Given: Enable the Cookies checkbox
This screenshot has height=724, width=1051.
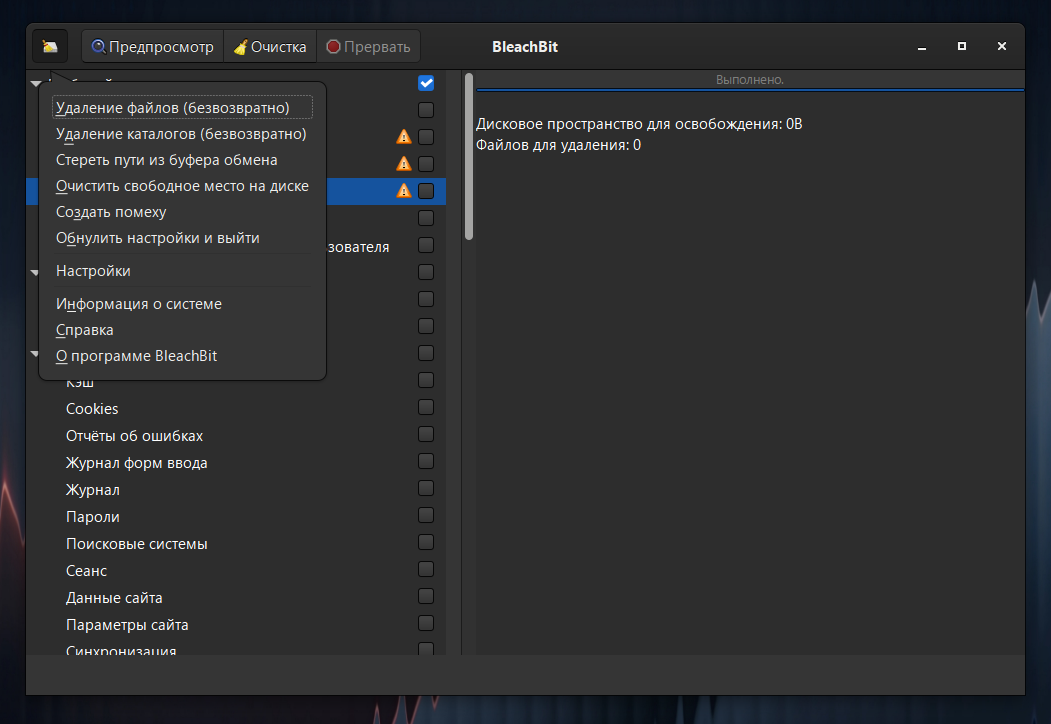Looking at the screenshot, I should (426, 407).
